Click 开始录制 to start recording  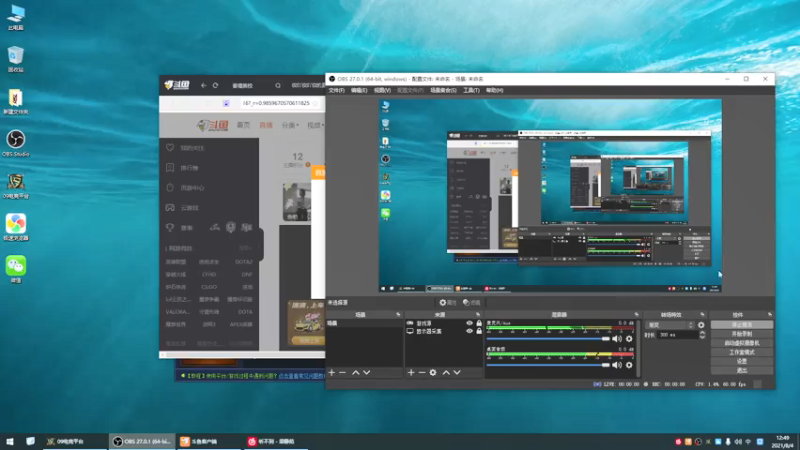coord(742,334)
